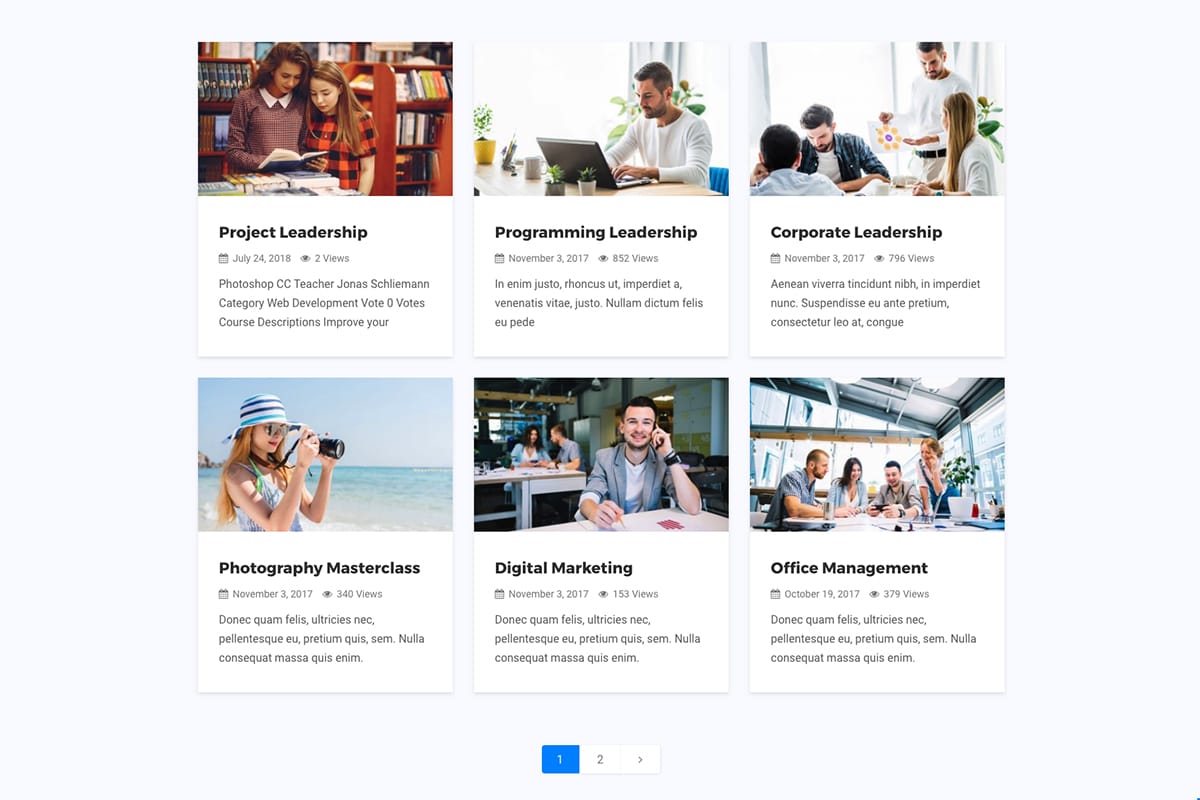Click the 2 Views count text
The image size is (1200, 800).
point(332,258)
